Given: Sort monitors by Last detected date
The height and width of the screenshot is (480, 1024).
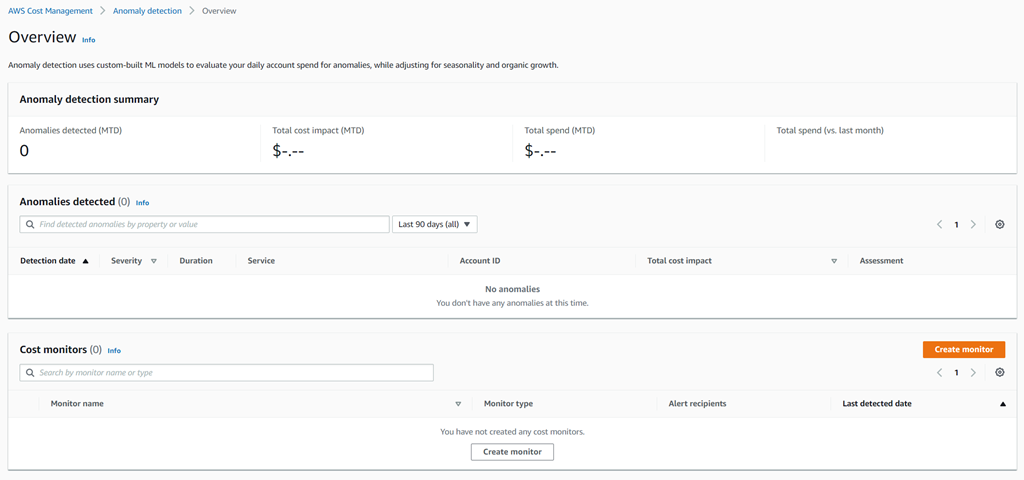Looking at the screenshot, I should (x=1002, y=404).
